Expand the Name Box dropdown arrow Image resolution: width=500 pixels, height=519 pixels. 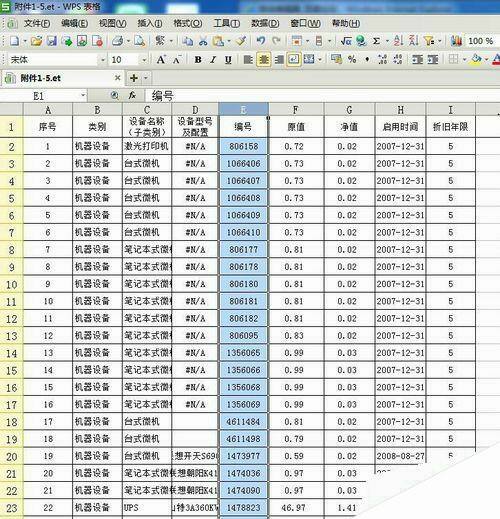(83, 96)
